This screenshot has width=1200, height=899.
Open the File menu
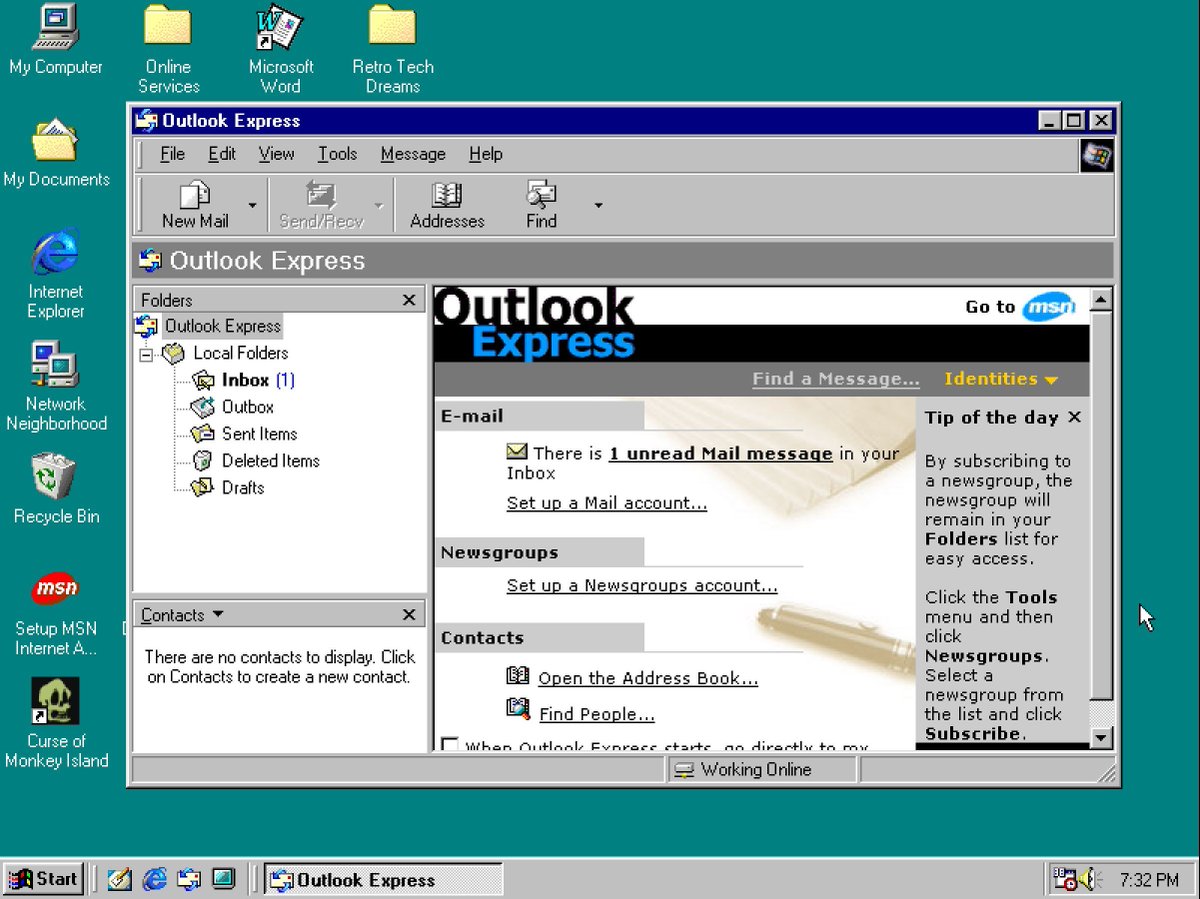click(173, 154)
